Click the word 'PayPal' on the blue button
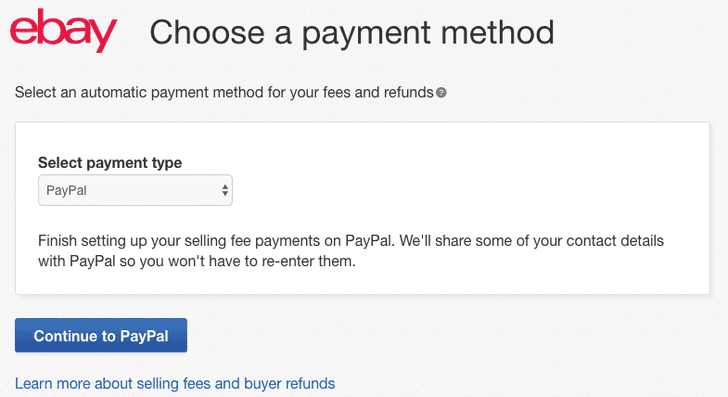Screen dimensions: 728x397 (144, 336)
